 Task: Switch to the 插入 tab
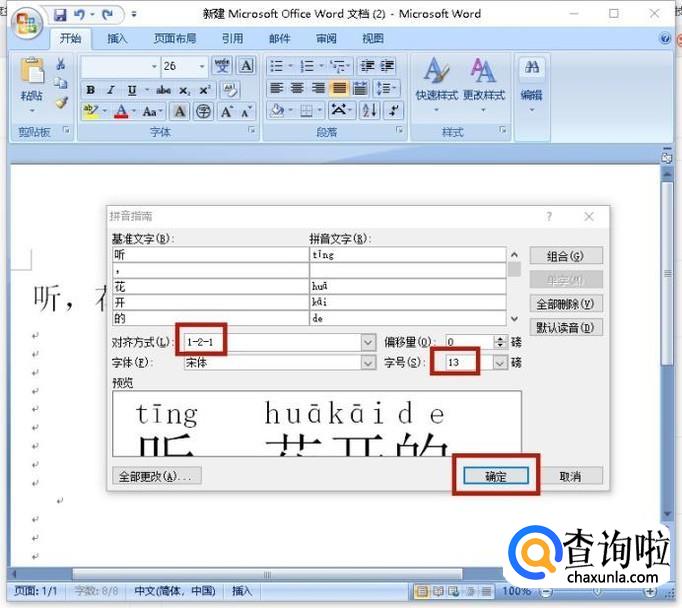point(117,39)
